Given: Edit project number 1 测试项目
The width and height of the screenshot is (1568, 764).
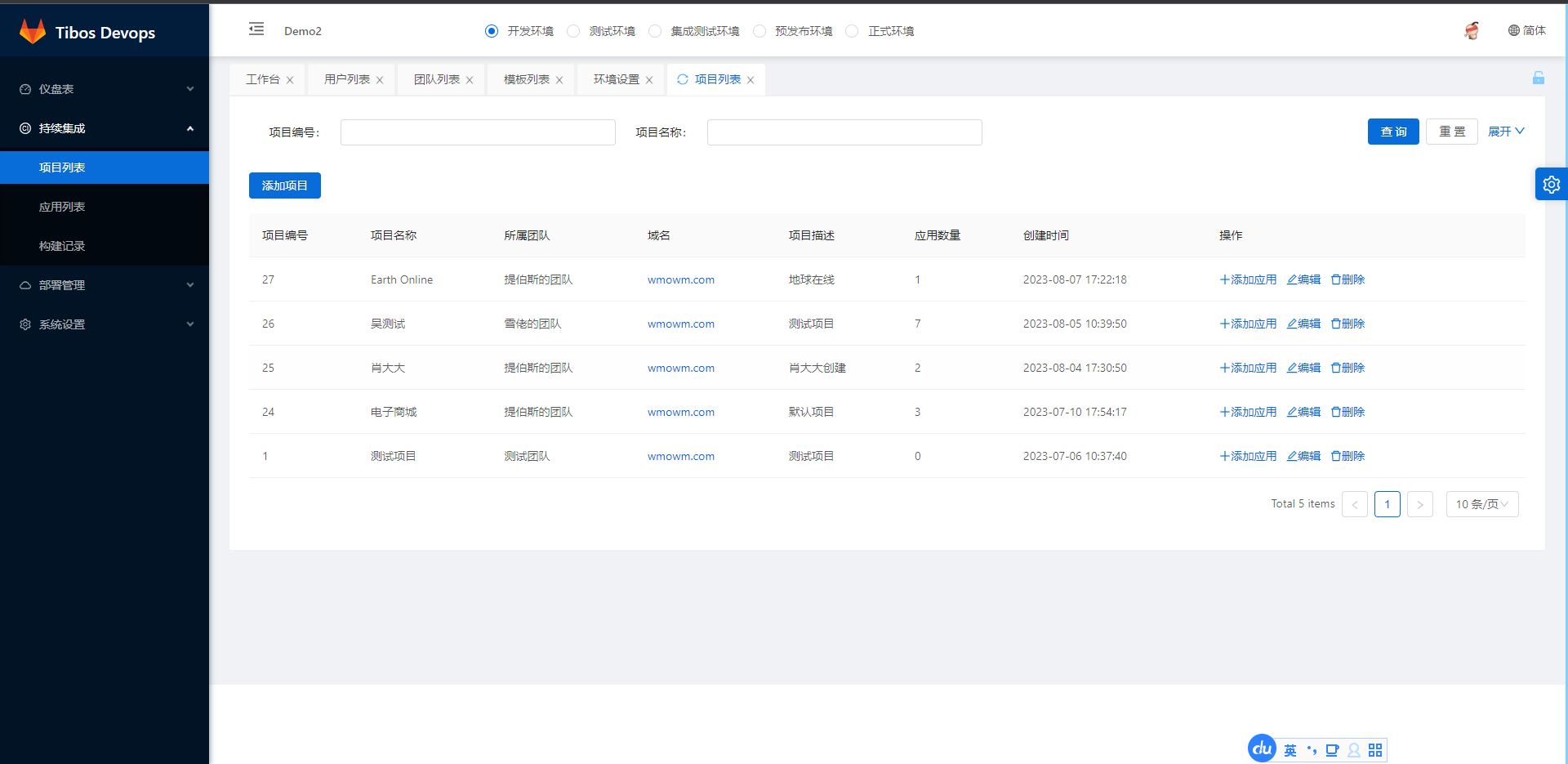Looking at the screenshot, I should (1303, 456).
